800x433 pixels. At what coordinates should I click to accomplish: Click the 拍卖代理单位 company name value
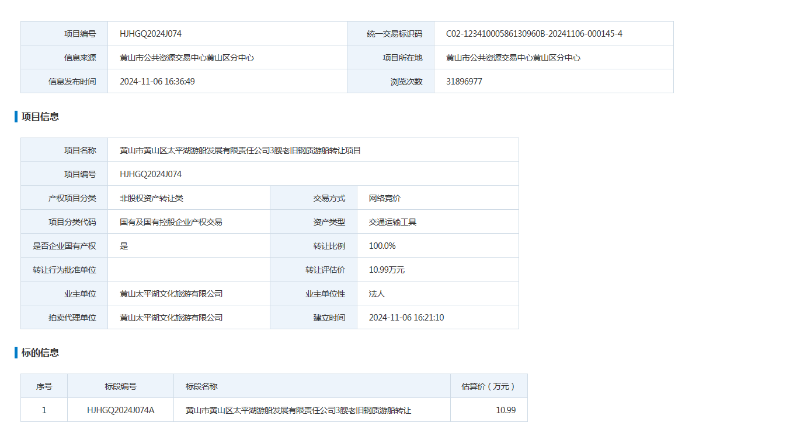(171, 318)
